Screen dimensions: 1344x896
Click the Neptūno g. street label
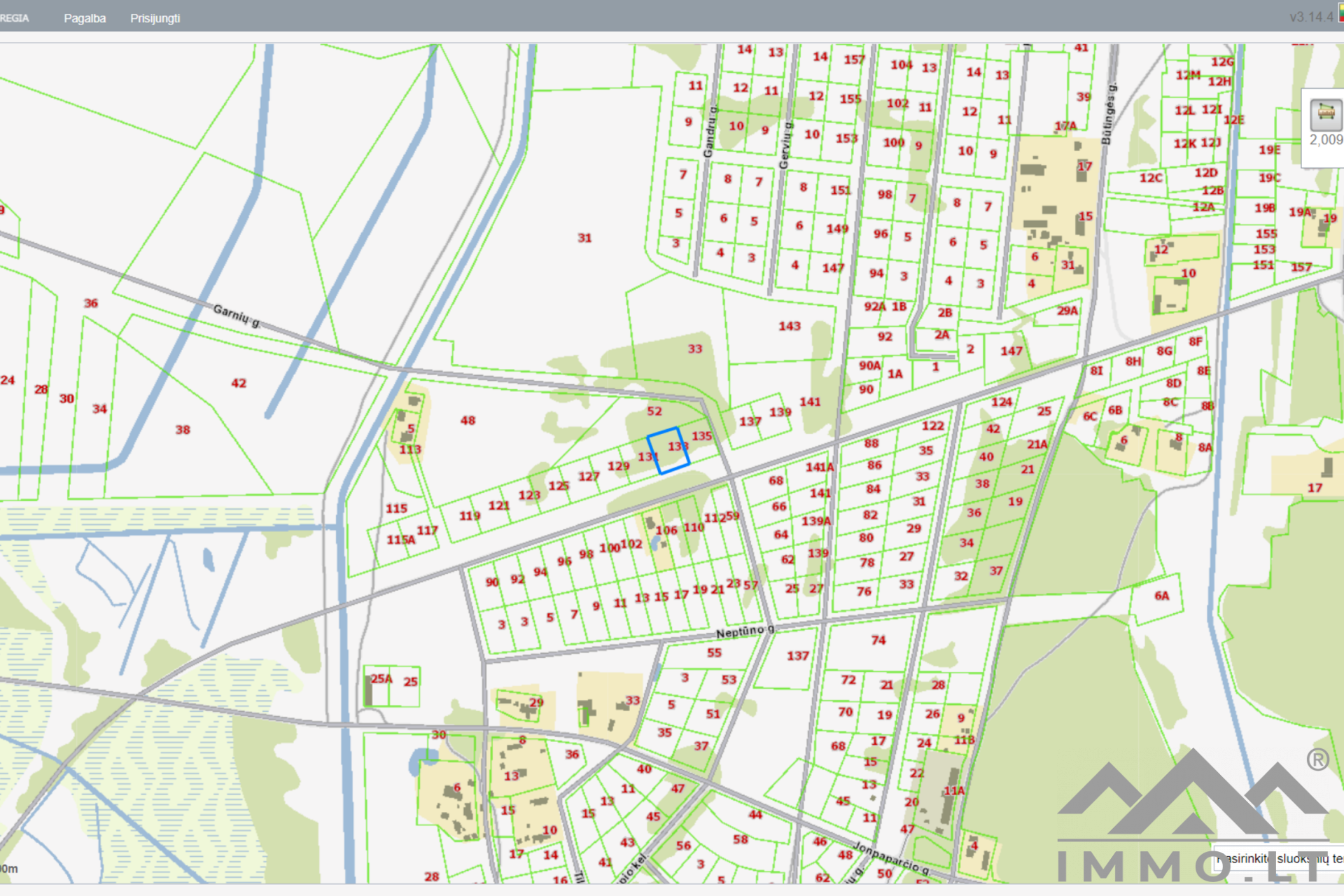[x=744, y=632]
